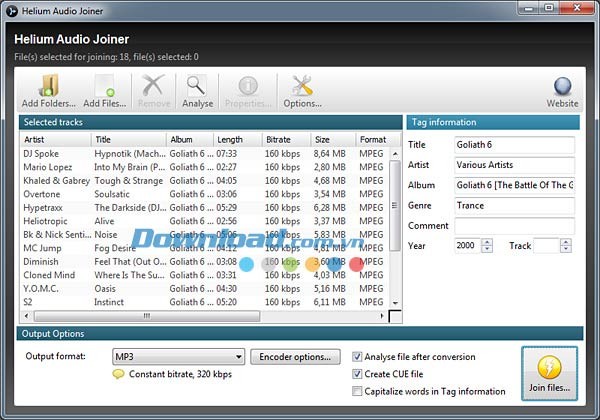The width and height of the screenshot is (600, 420).
Task: Sort tracks by Artist column header
Action: pos(56,140)
